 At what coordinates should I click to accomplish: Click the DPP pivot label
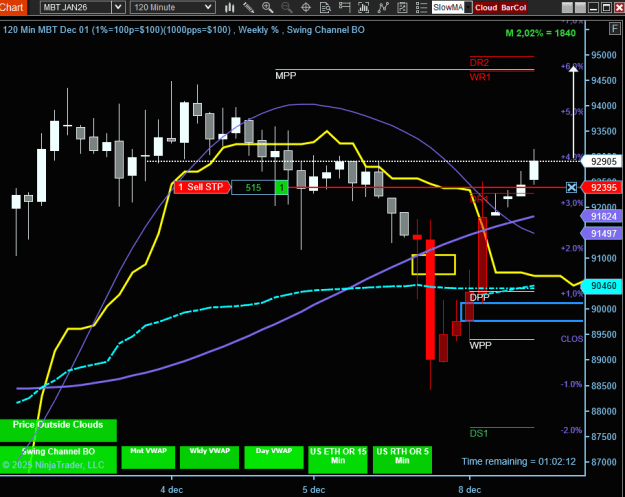click(x=480, y=298)
